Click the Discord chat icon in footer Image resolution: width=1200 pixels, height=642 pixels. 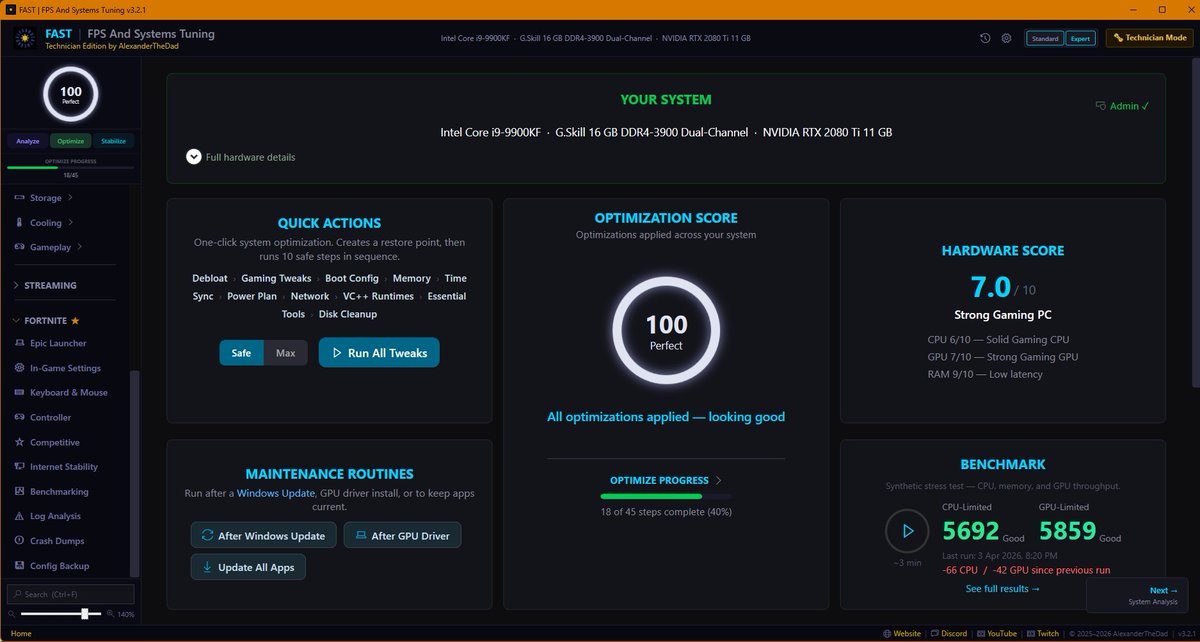[934, 633]
